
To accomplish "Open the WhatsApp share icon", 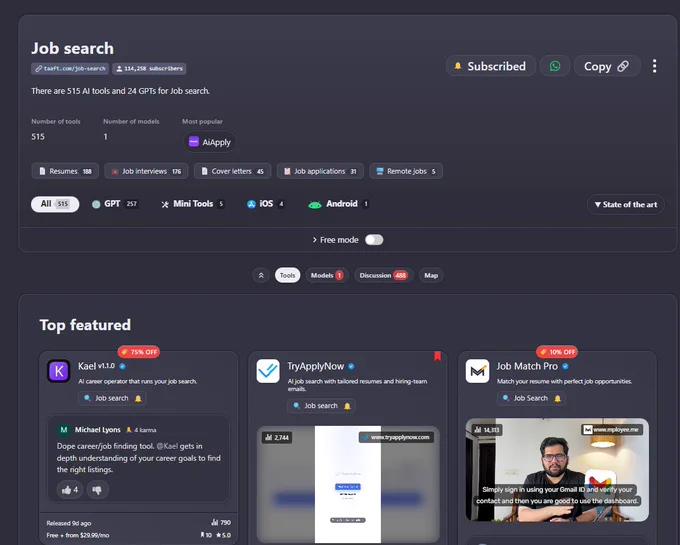I will [x=555, y=66].
